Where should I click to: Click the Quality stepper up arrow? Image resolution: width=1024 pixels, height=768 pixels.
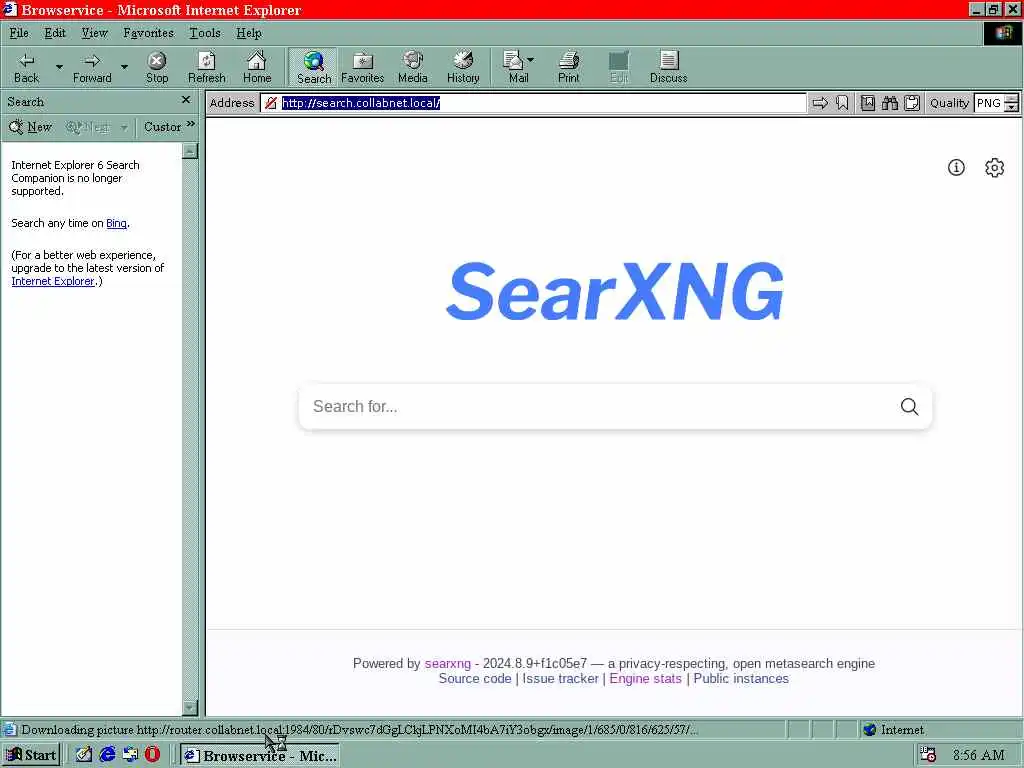(x=1012, y=99)
